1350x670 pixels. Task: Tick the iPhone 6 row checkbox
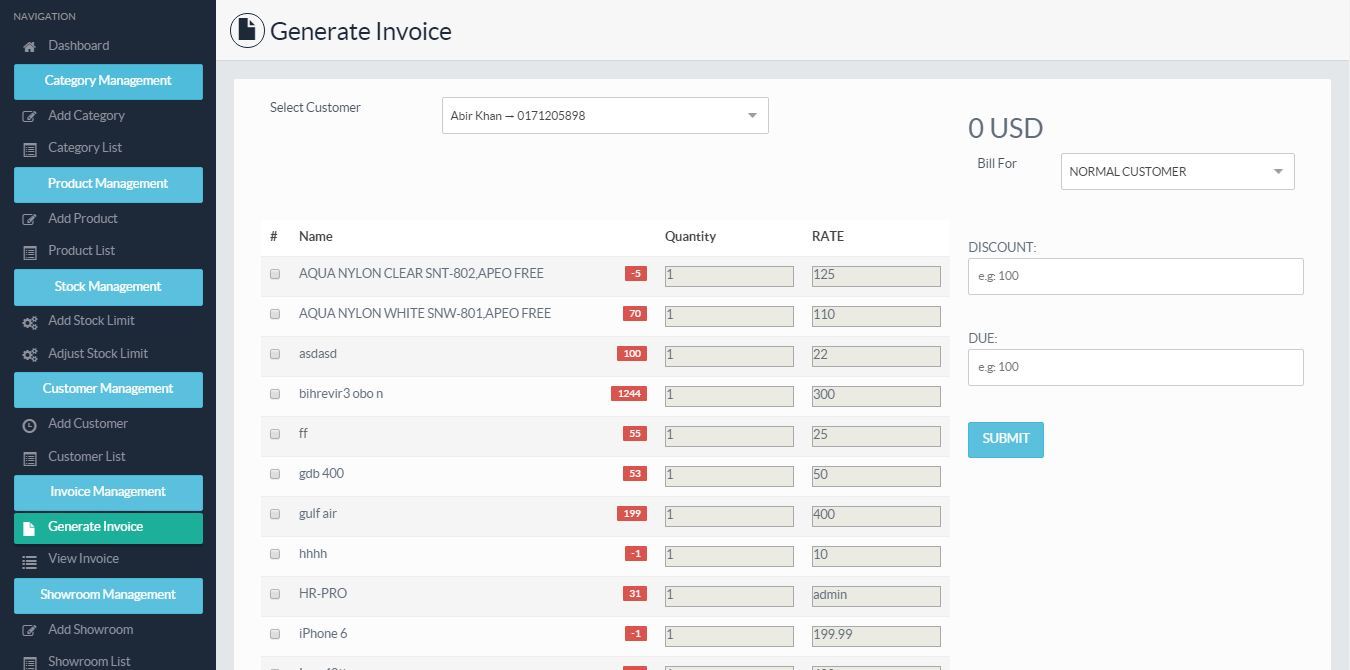pos(275,634)
